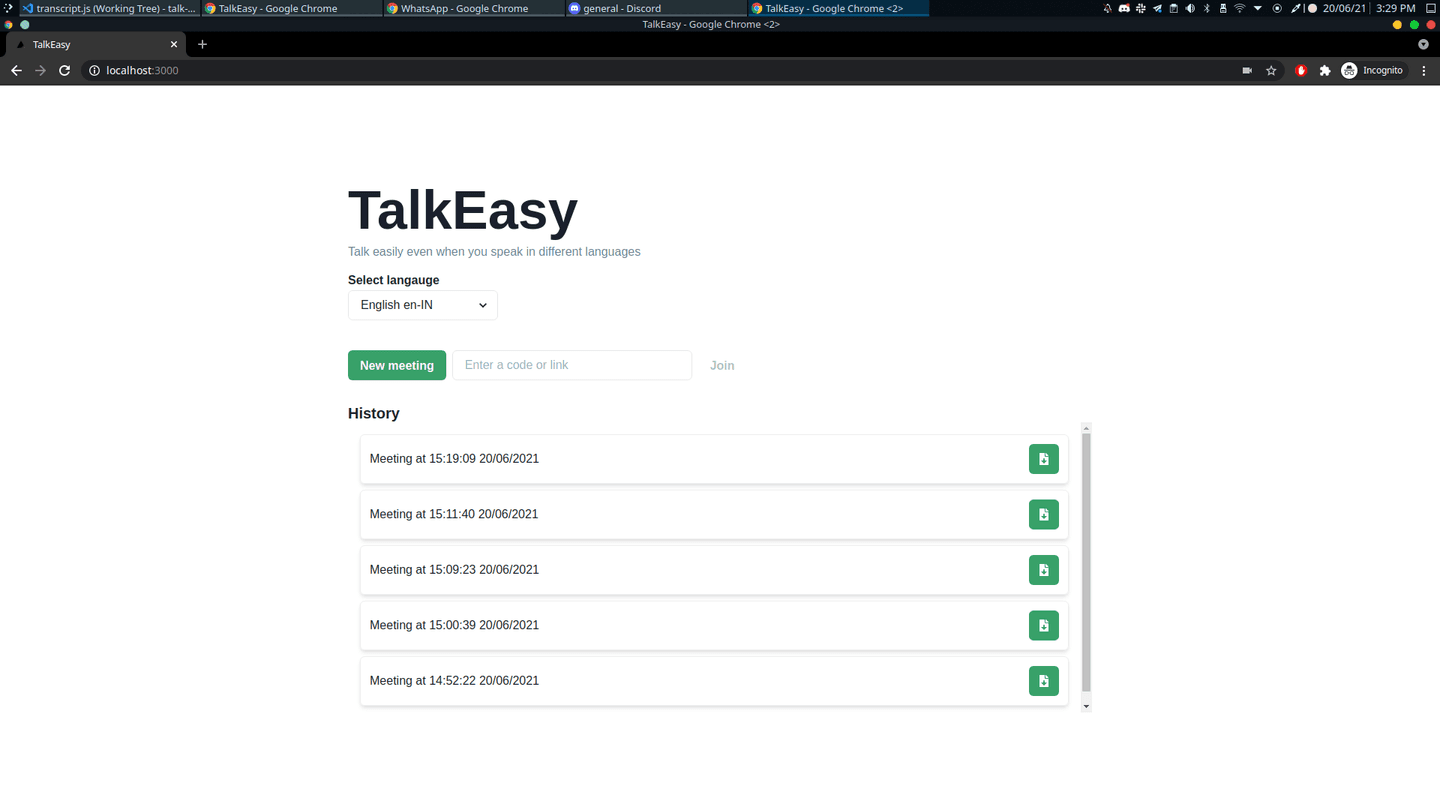The image size is (1440, 810).
Task: Click the Join button
Action: click(722, 365)
